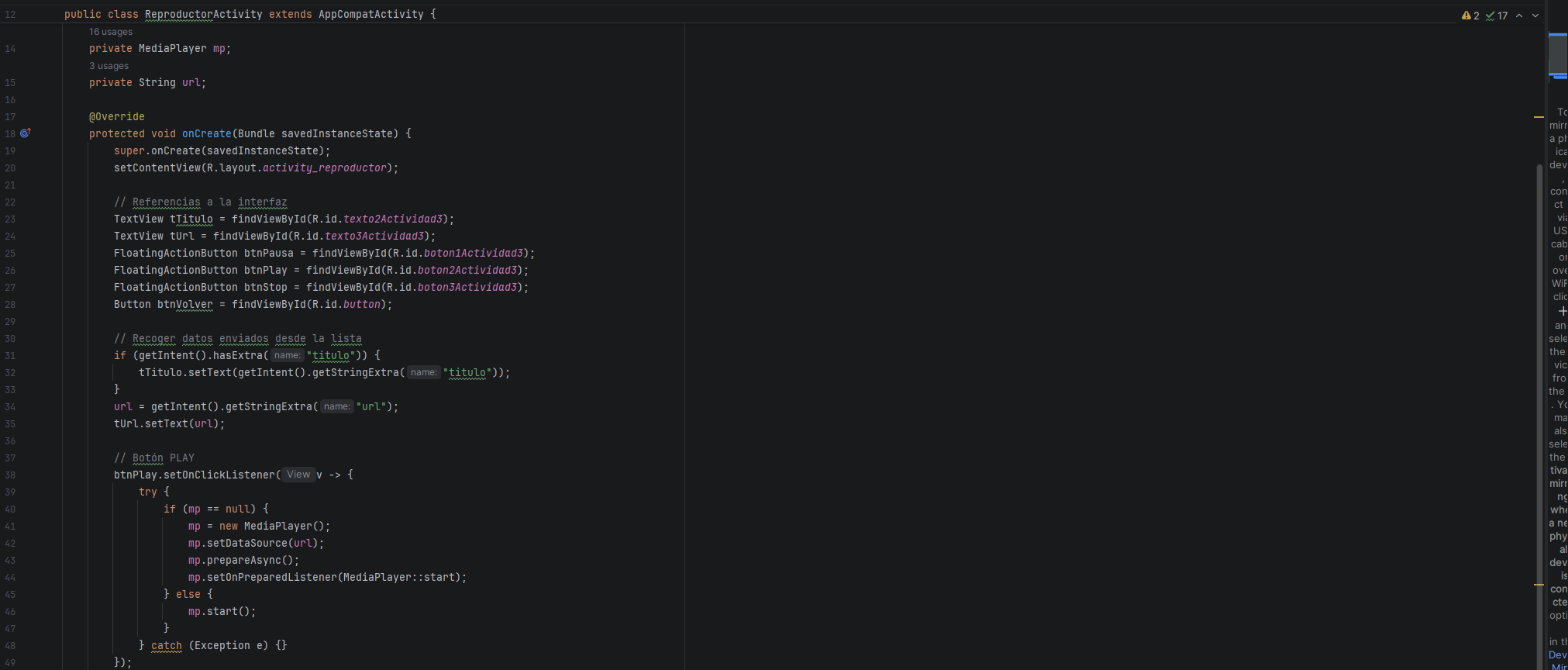
Task: Click the boton3Actividad3 resource id
Action: [x=467, y=288]
